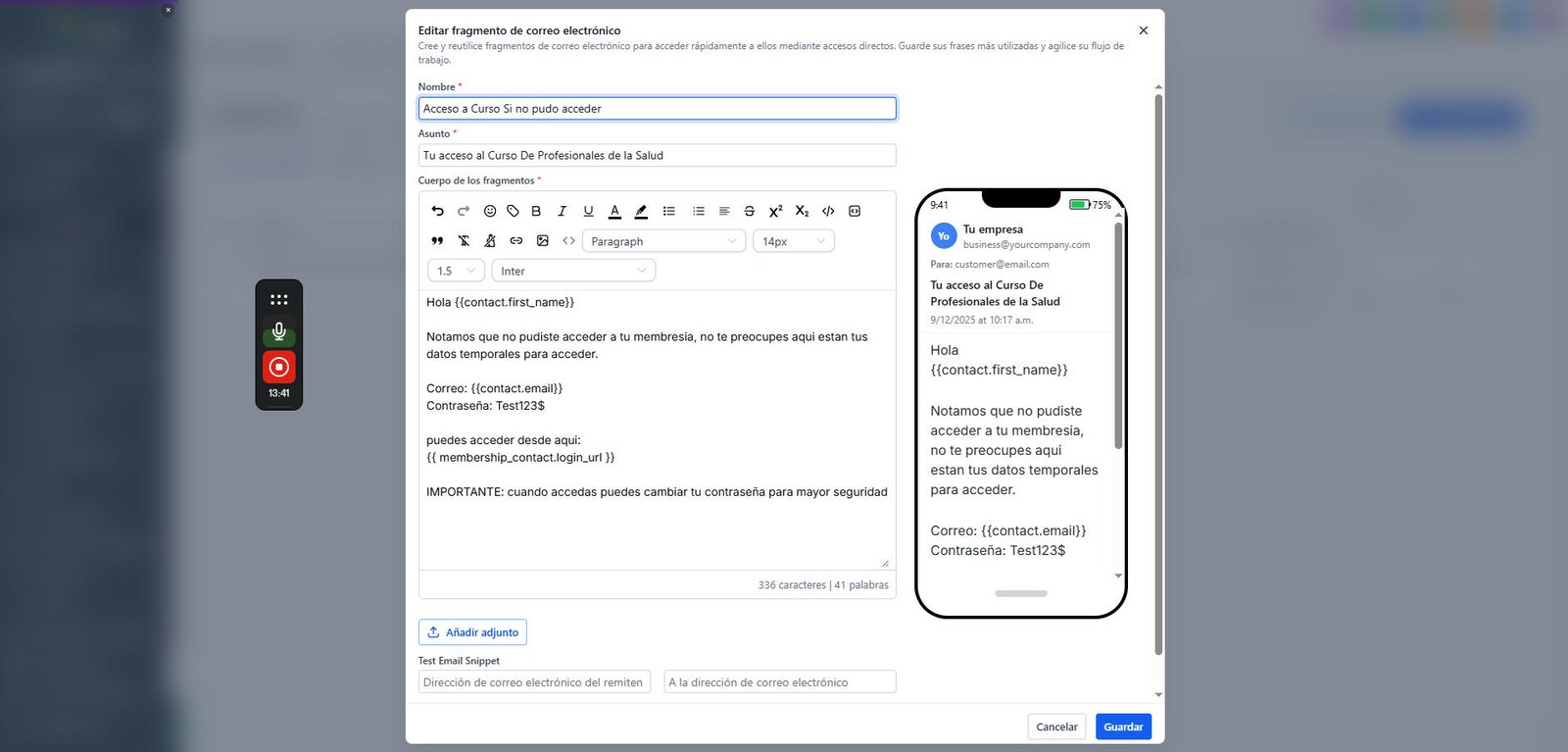Apply a numbered list

point(699,211)
